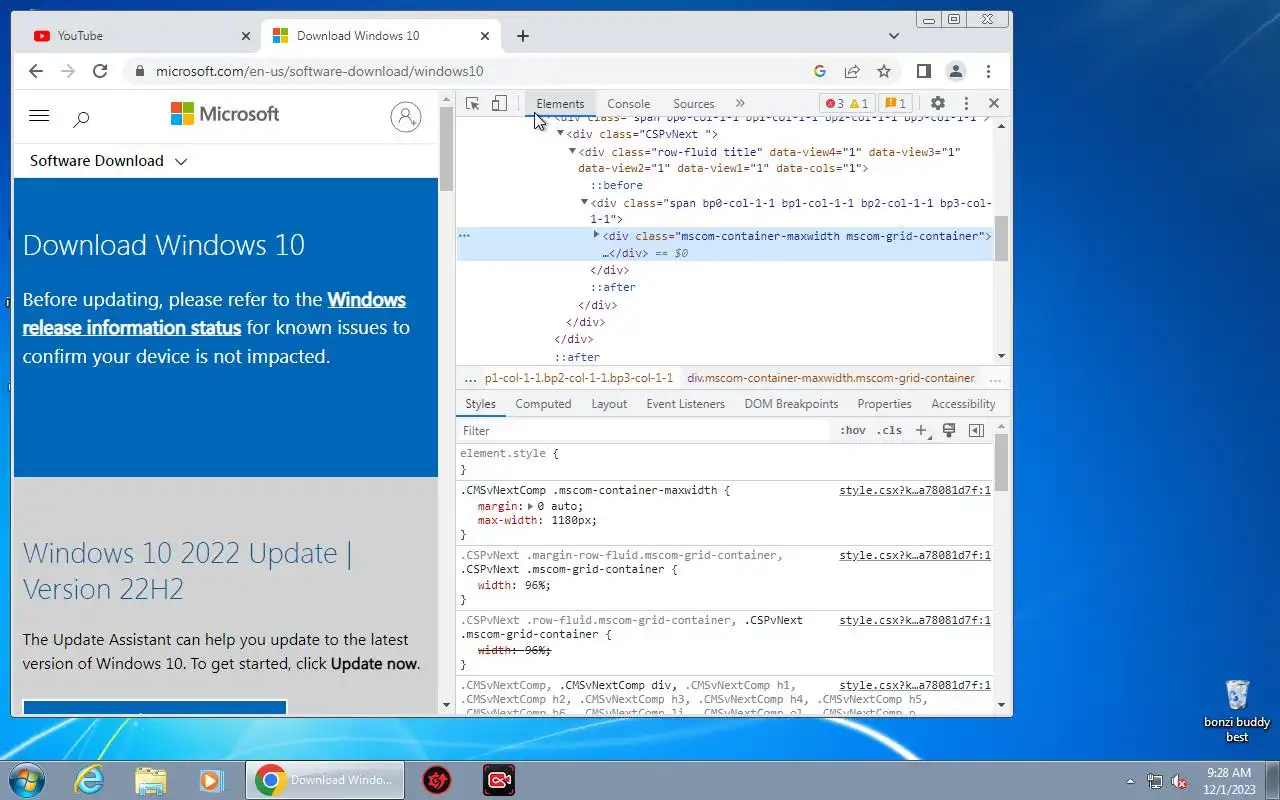Viewport: 1280px width, 800px height.
Task: Open style.csx link for max-width rule
Action: tap(915, 491)
